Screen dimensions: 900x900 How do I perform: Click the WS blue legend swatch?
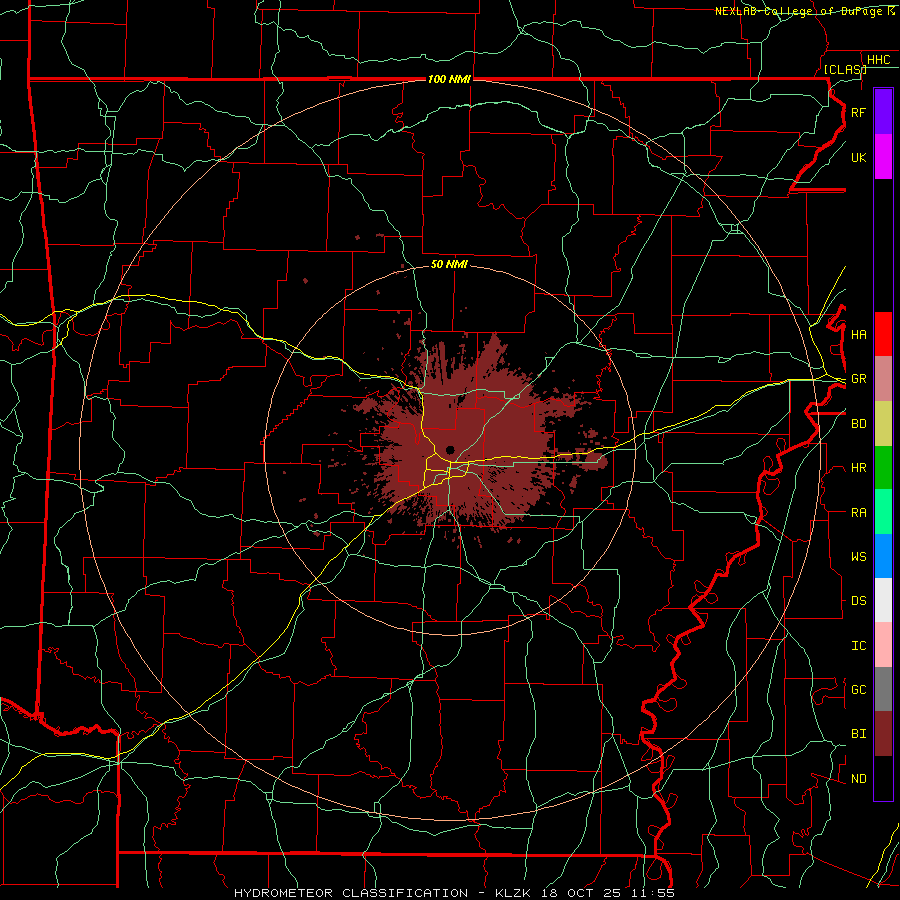(883, 556)
